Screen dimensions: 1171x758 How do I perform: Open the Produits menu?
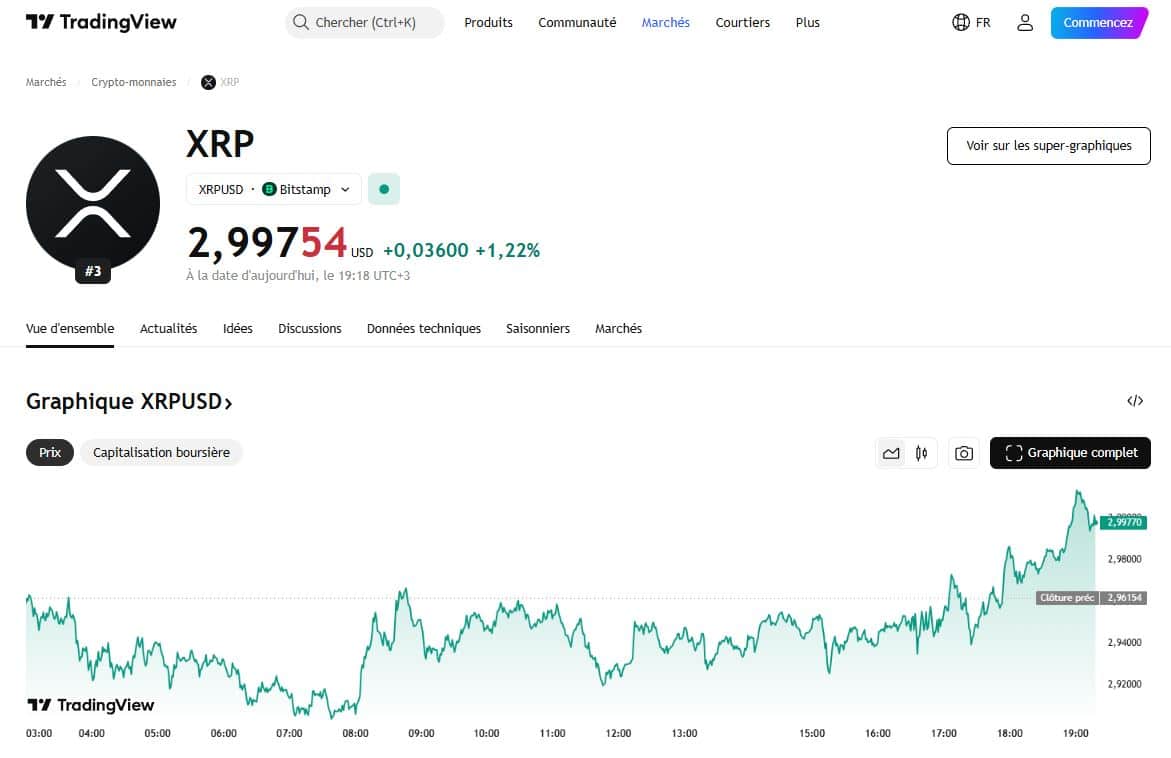point(488,22)
